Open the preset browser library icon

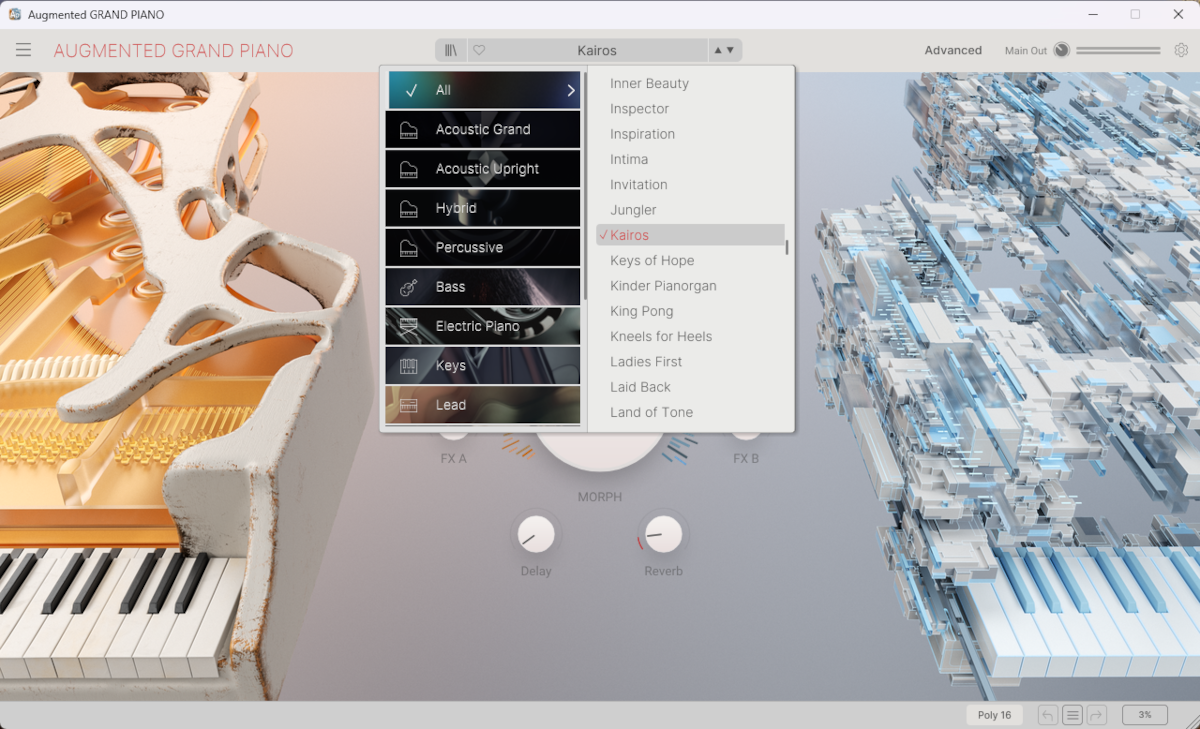tap(452, 50)
